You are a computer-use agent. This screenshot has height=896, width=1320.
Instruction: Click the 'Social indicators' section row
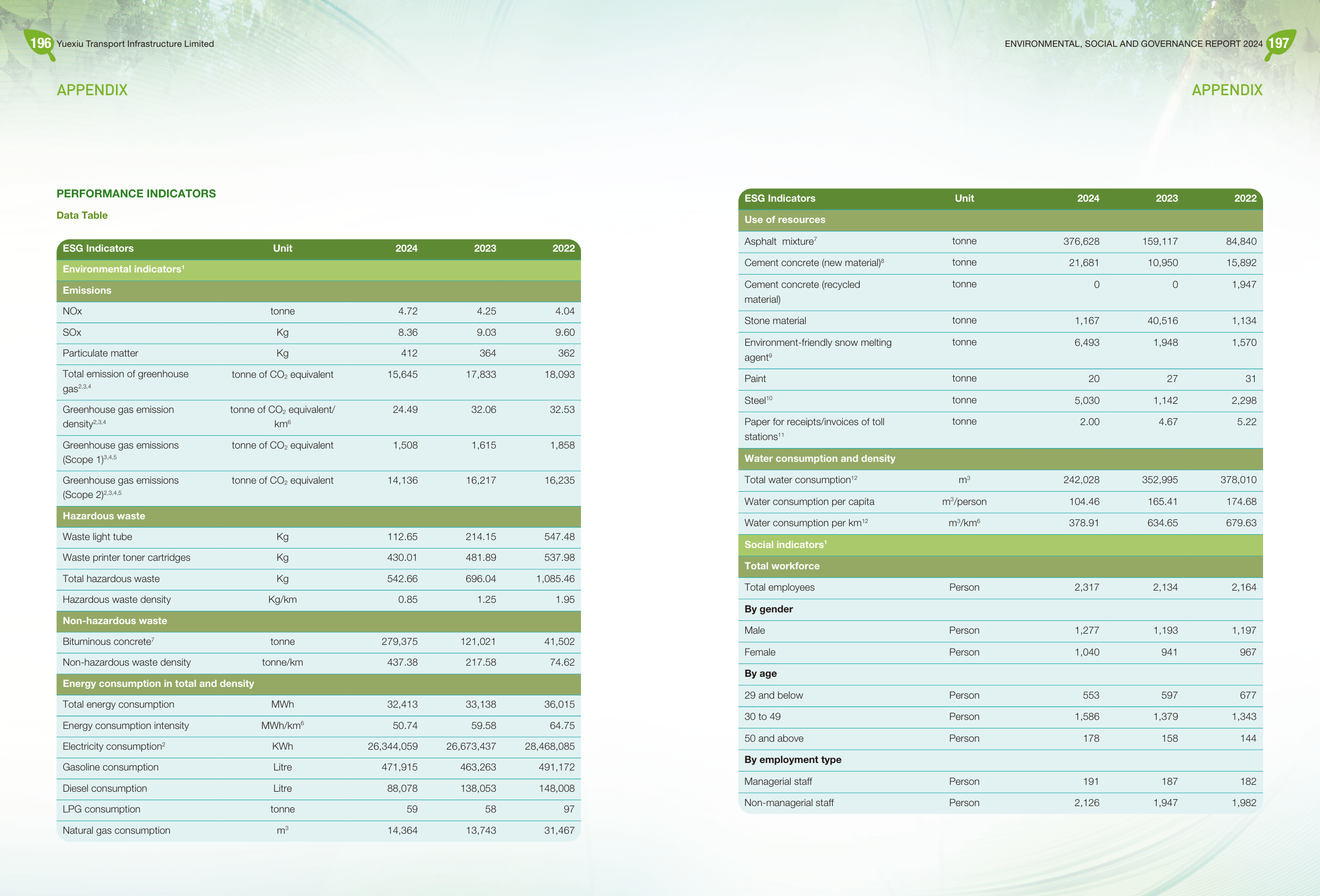click(1000, 545)
